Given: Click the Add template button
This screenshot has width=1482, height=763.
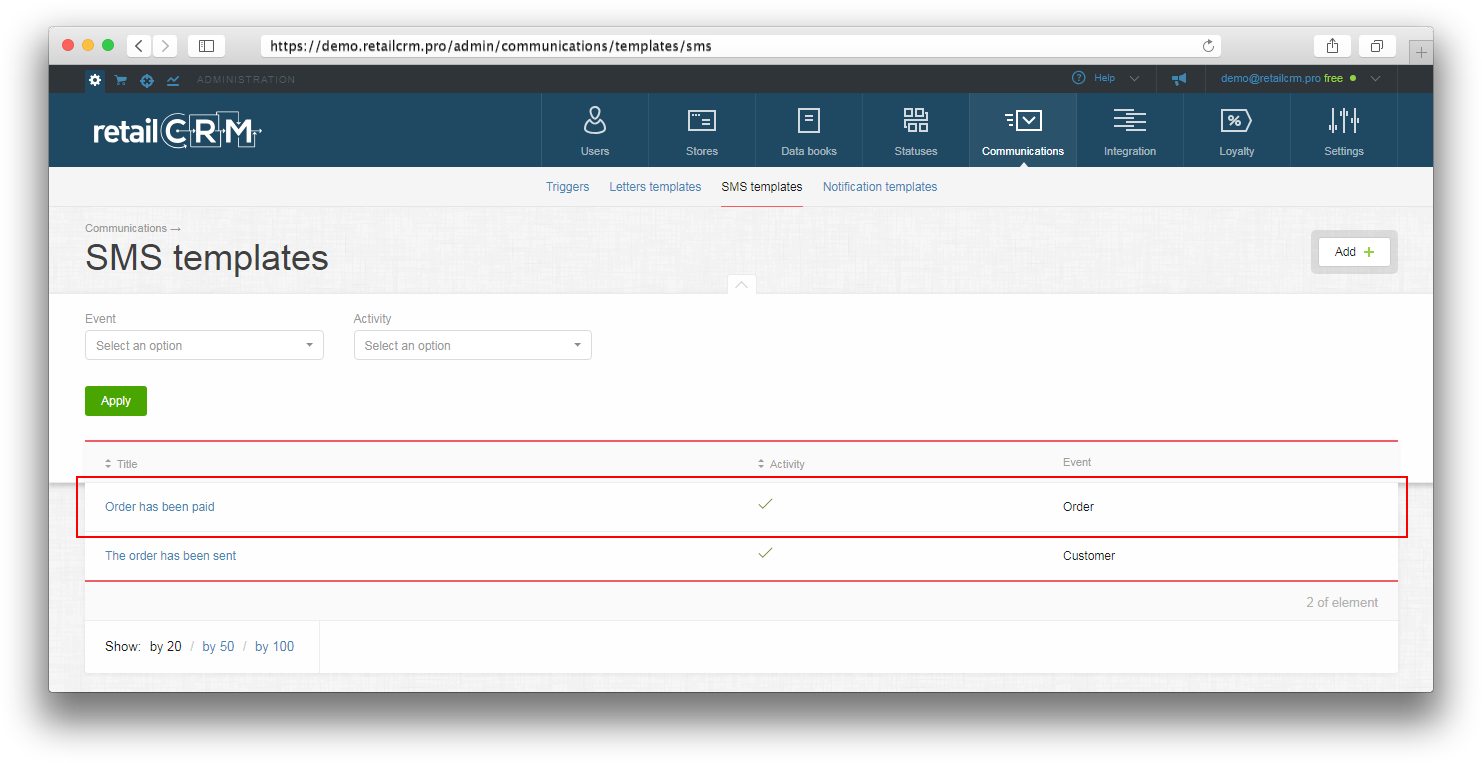Looking at the screenshot, I should 1354,252.
